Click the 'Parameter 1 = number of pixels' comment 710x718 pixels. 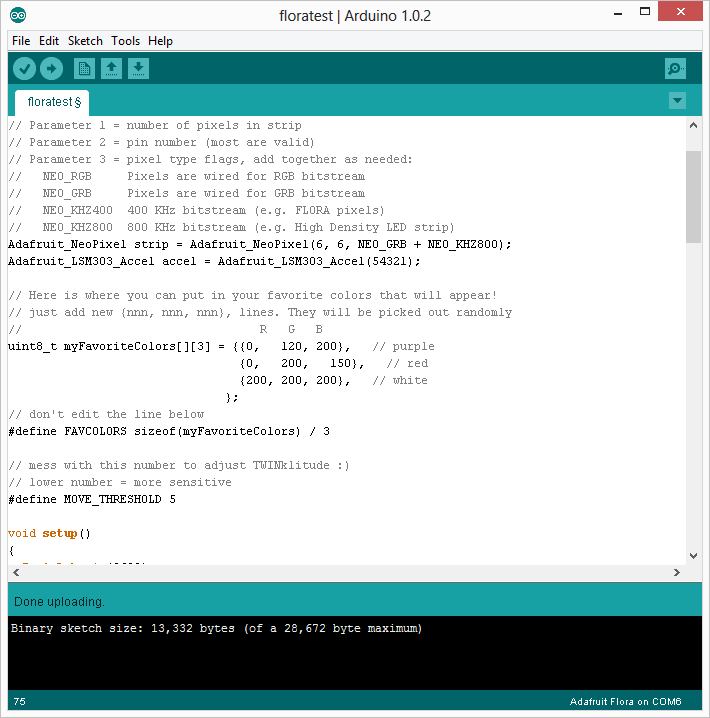(x=155, y=125)
